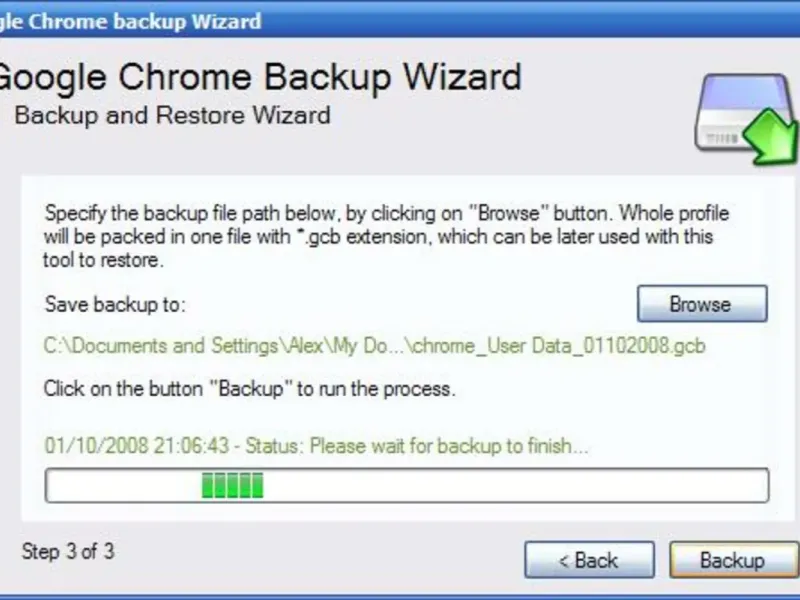Click the green arrow on drive icon
This screenshot has width=800, height=600.
(x=772, y=135)
